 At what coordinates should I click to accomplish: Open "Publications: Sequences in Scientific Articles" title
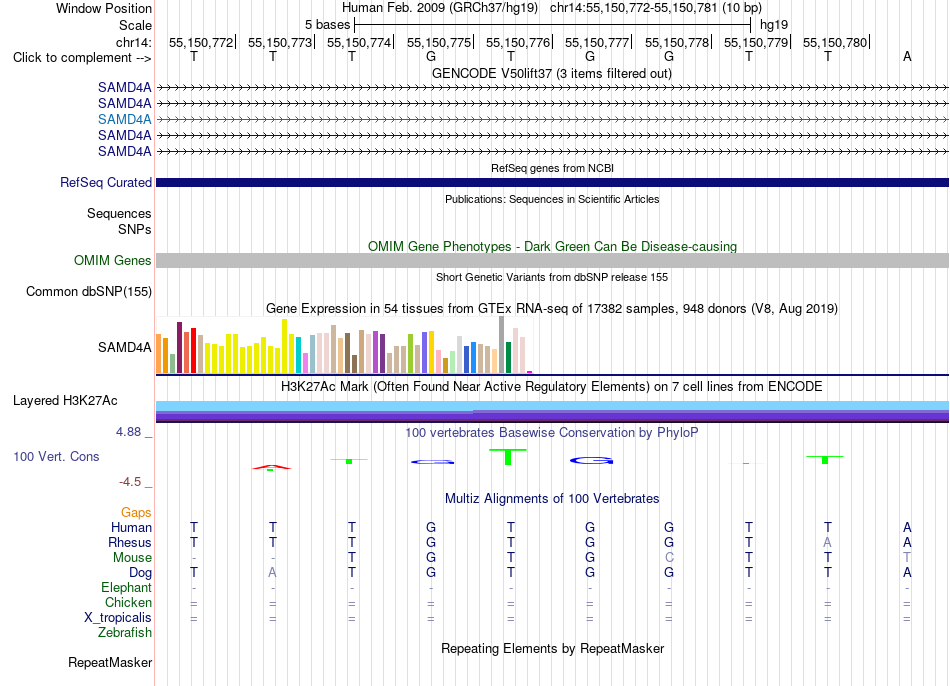click(x=552, y=199)
